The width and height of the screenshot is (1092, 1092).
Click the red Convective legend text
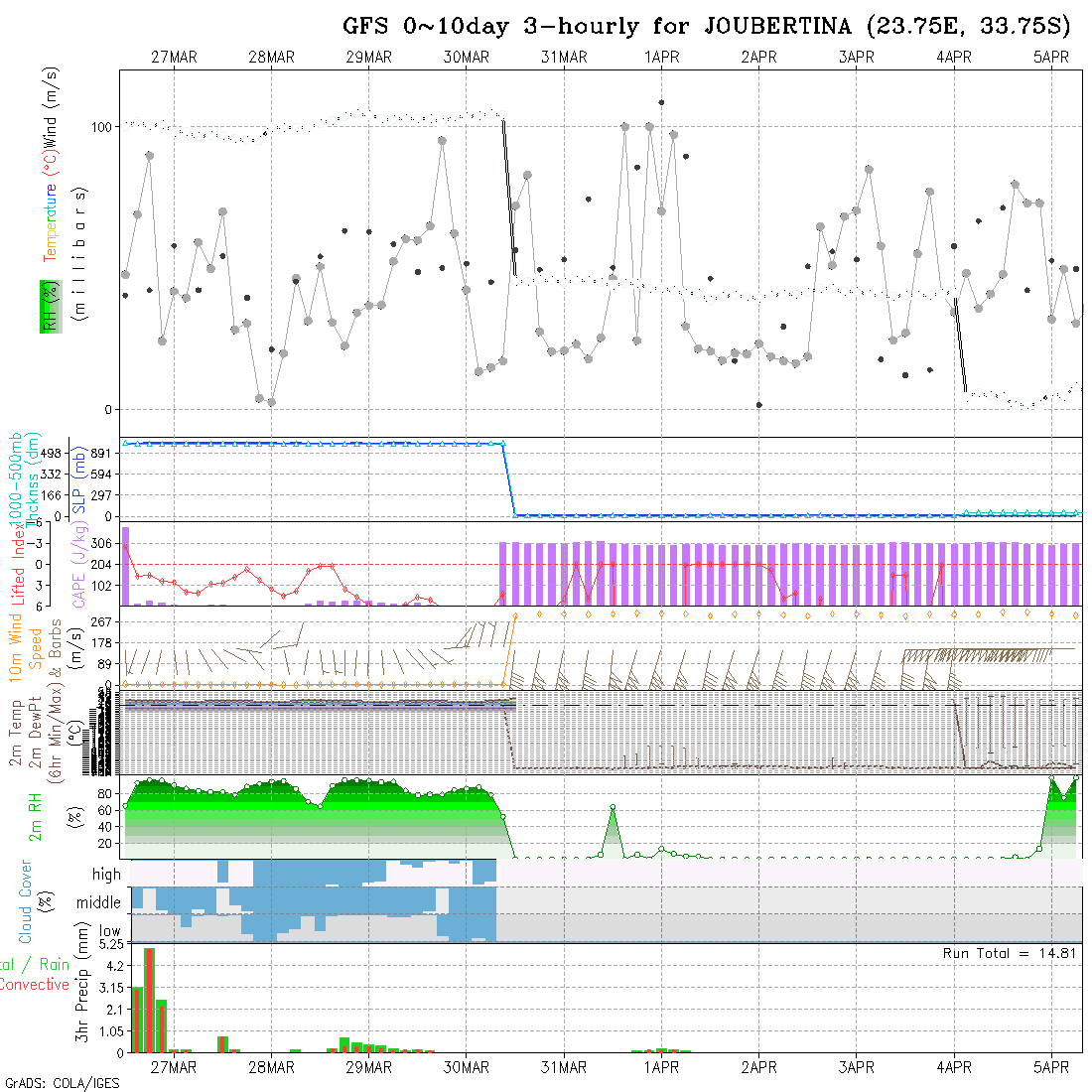[x=35, y=985]
